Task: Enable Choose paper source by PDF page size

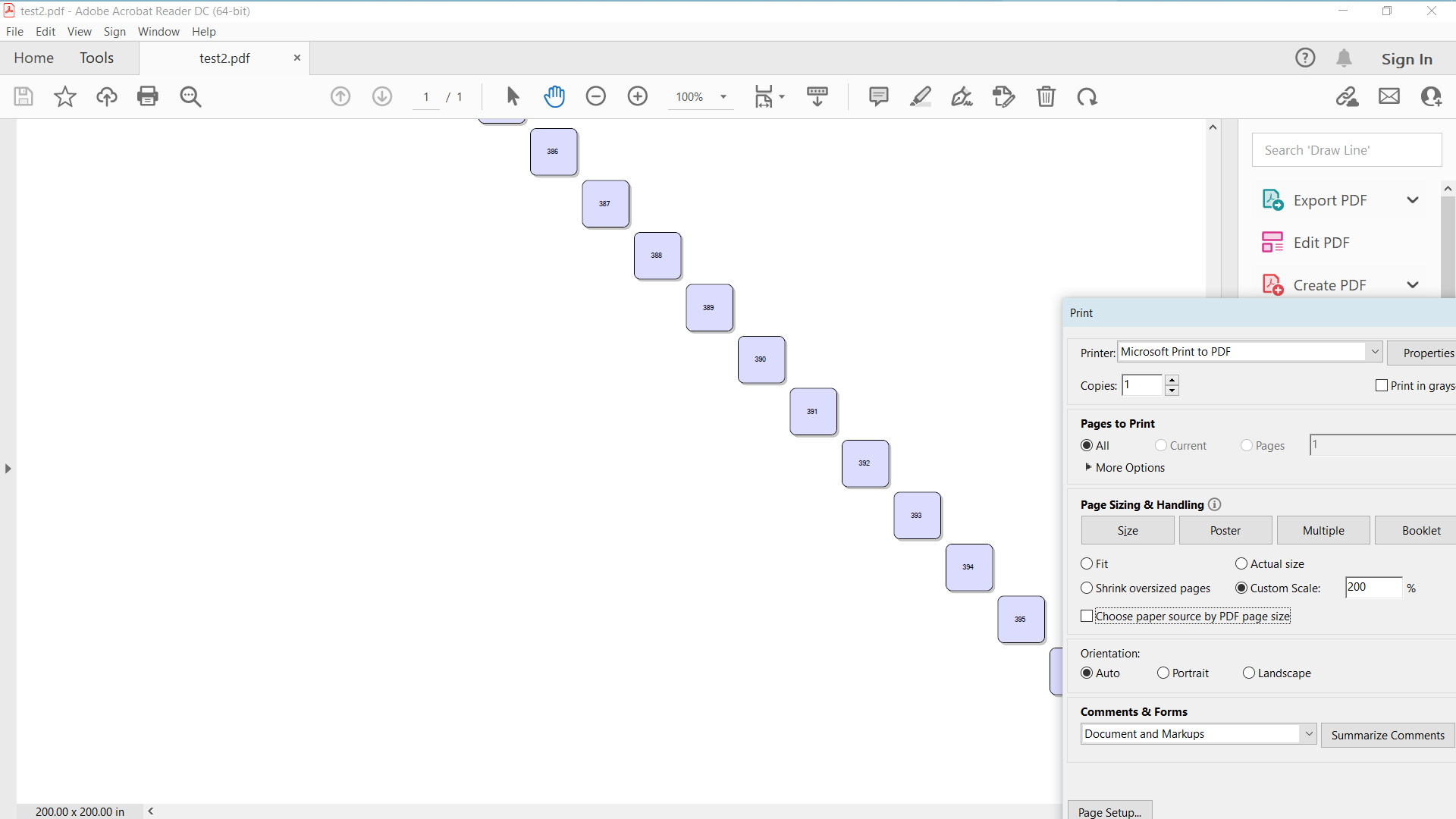Action: [x=1087, y=616]
